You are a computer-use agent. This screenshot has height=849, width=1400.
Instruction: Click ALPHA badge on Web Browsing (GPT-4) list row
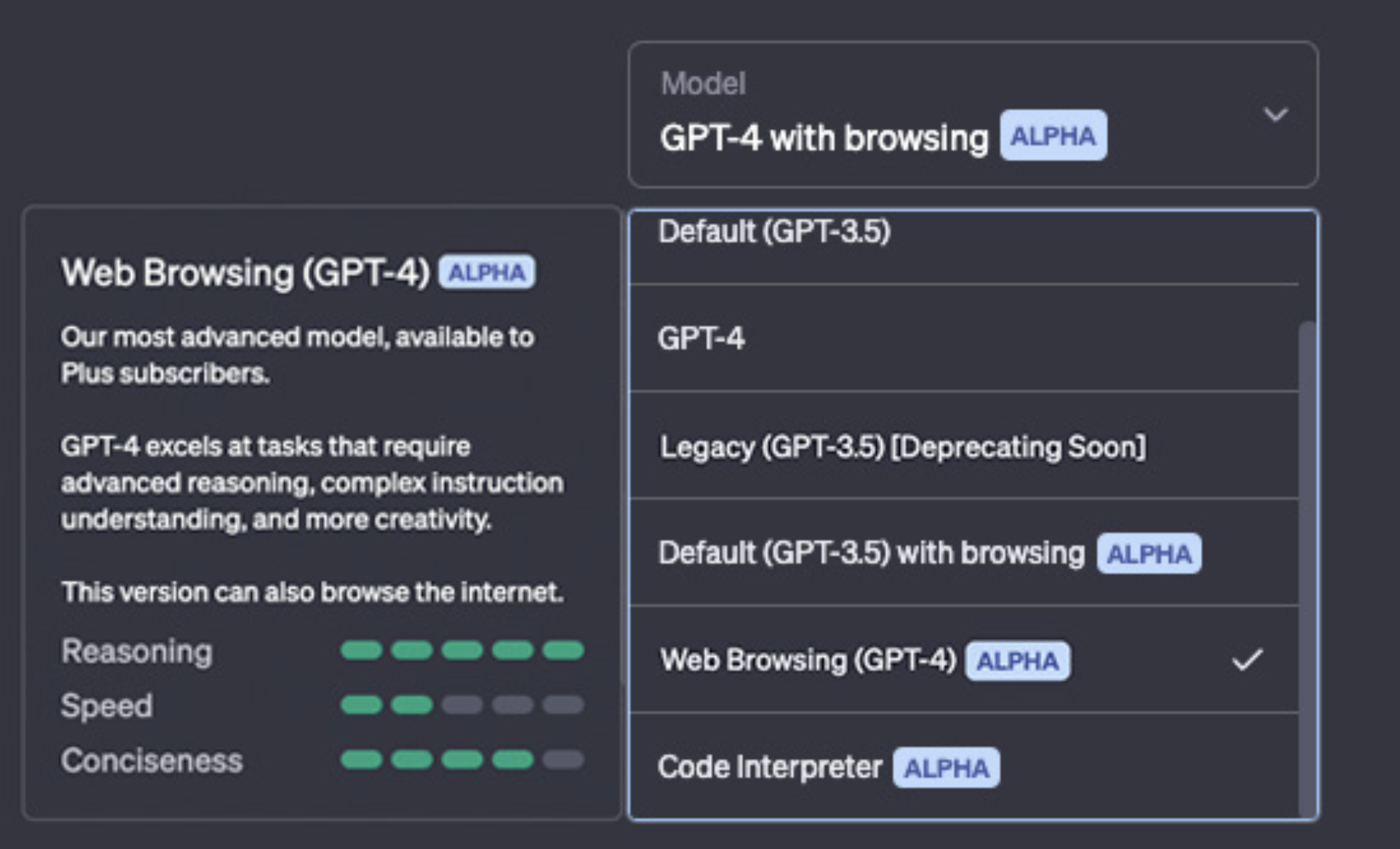click(1018, 661)
